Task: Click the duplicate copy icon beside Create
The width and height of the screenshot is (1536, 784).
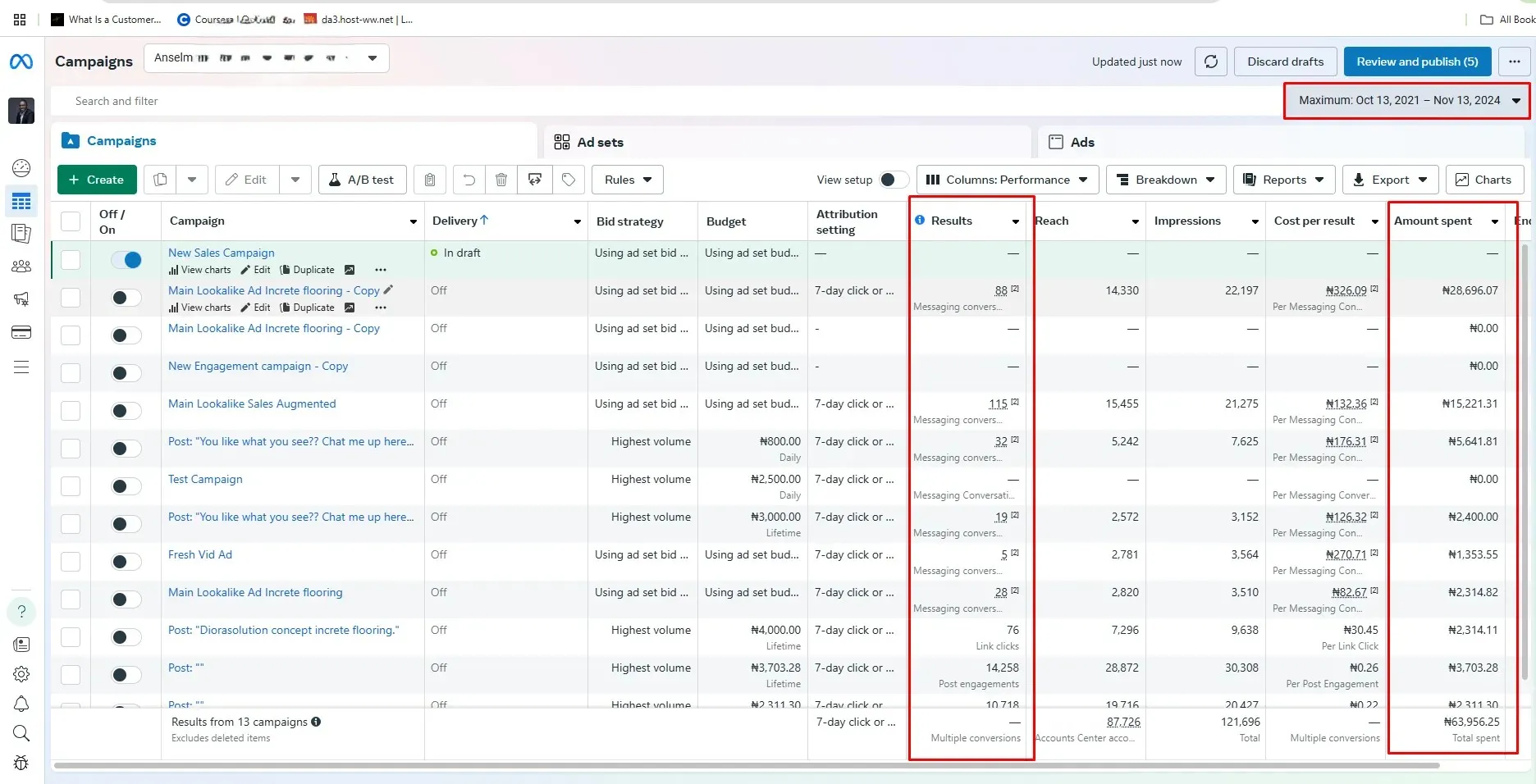Action: pyautogui.click(x=161, y=180)
